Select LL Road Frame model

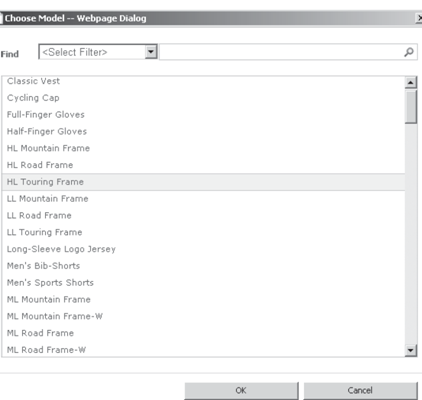[203, 215]
